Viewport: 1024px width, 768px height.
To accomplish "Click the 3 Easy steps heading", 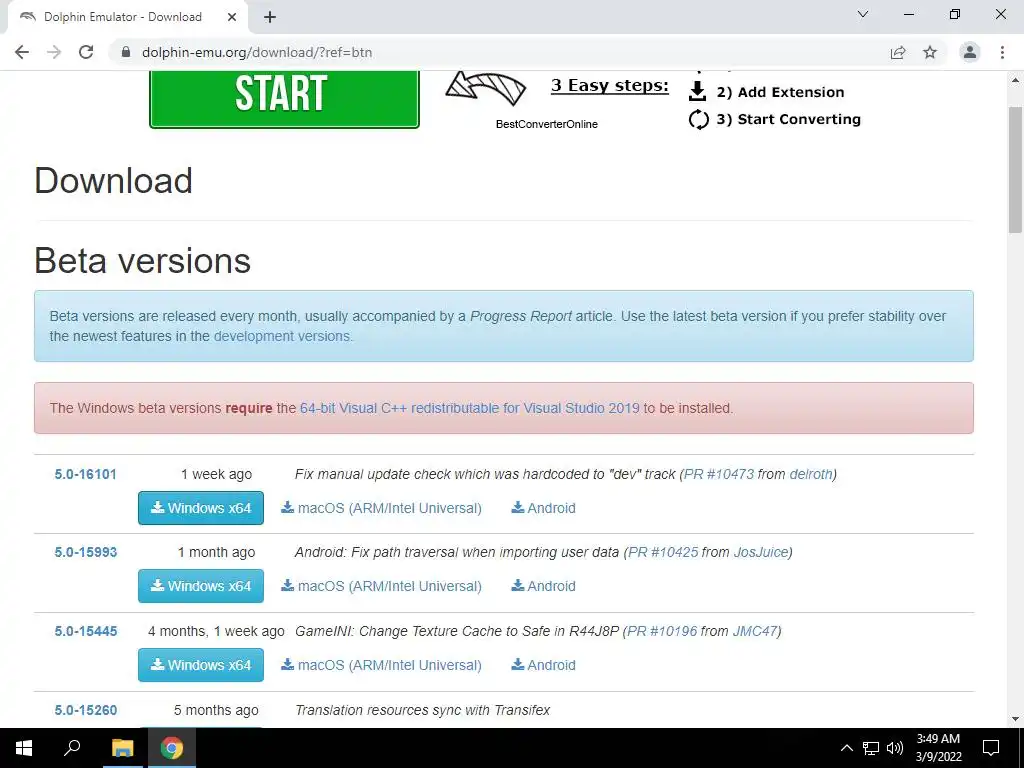I will click(610, 86).
